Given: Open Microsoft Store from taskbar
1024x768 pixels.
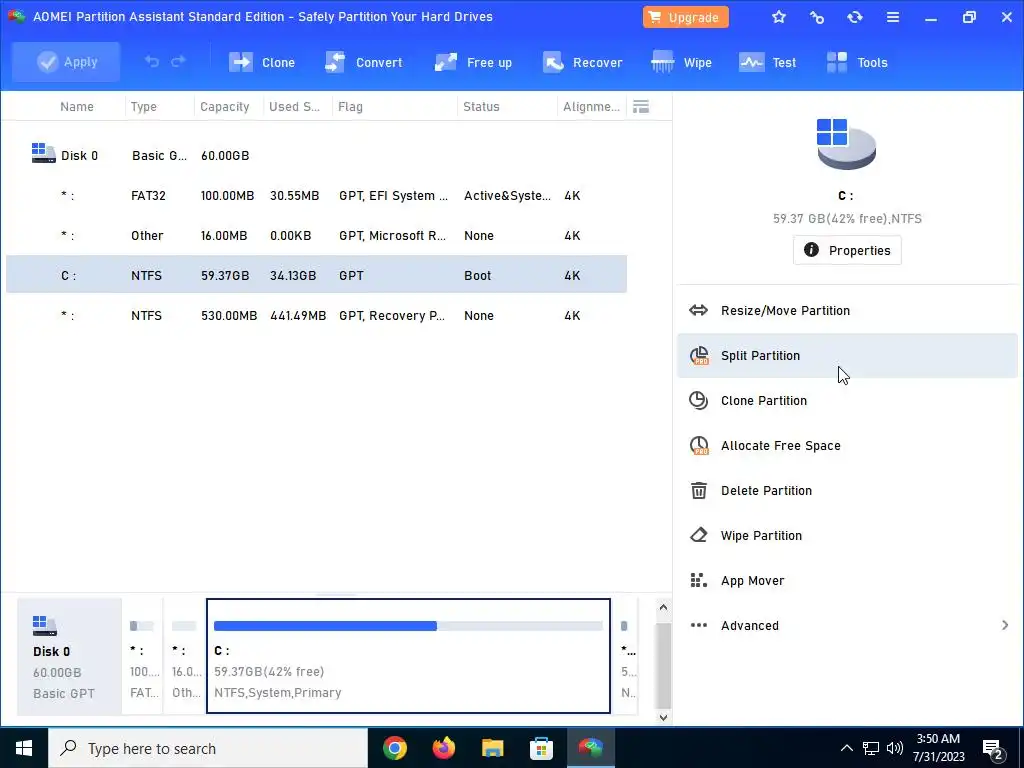Looking at the screenshot, I should [x=541, y=748].
